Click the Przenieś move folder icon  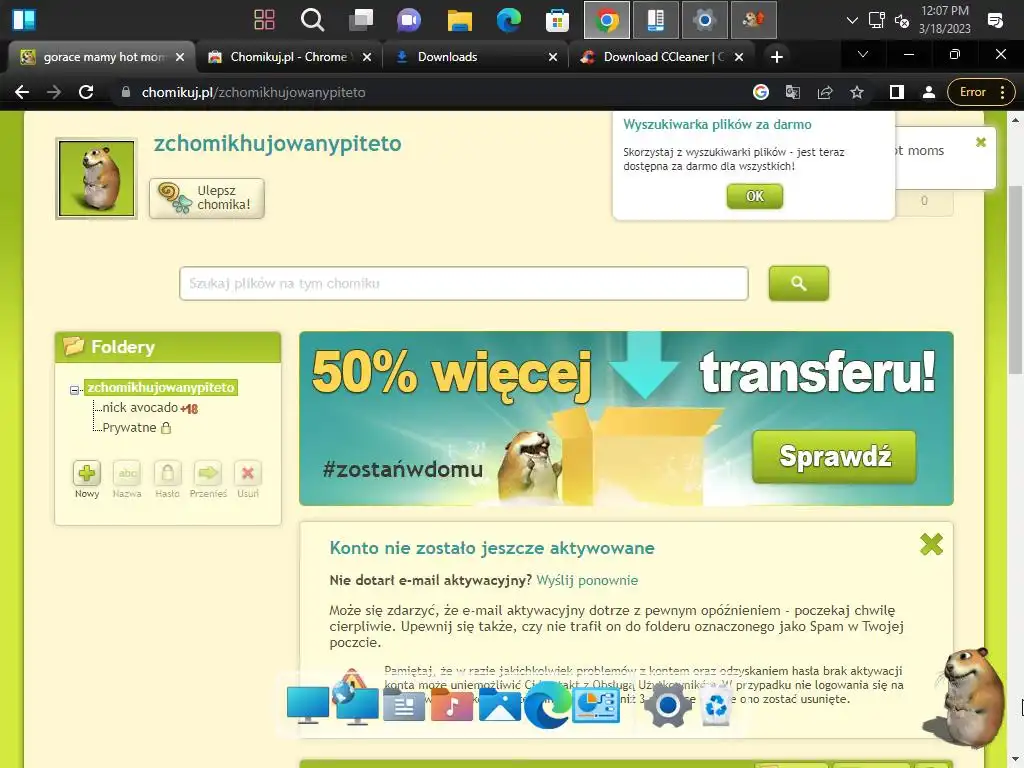pyautogui.click(x=208, y=480)
